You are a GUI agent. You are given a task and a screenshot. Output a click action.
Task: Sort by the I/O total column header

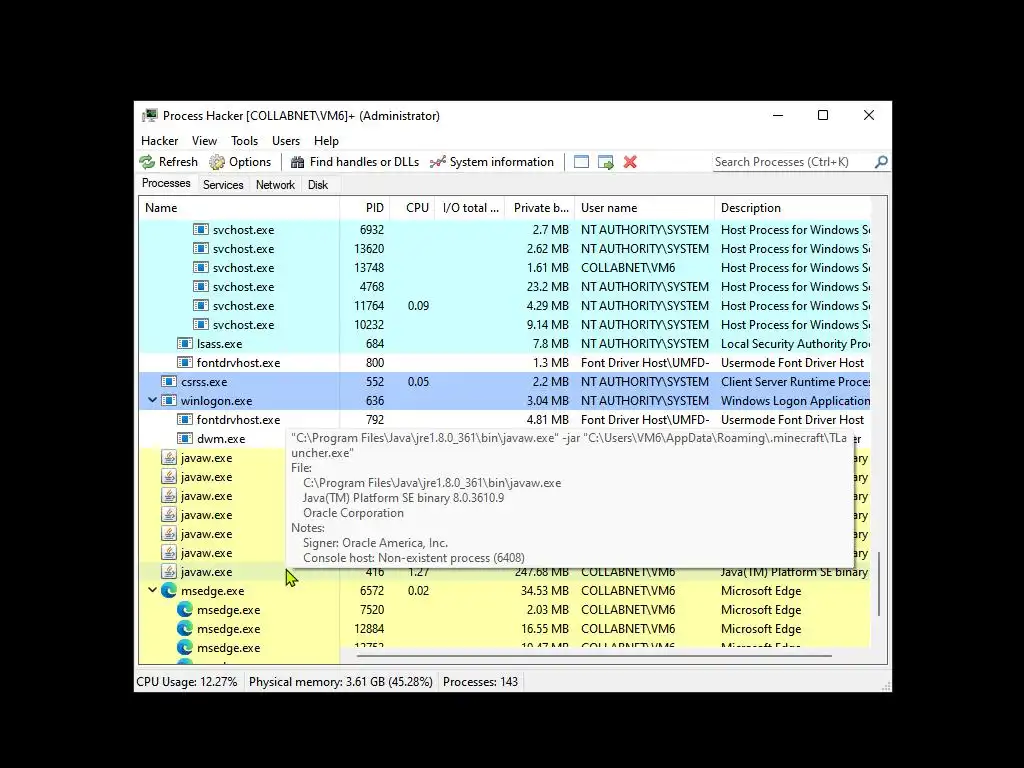click(x=470, y=208)
